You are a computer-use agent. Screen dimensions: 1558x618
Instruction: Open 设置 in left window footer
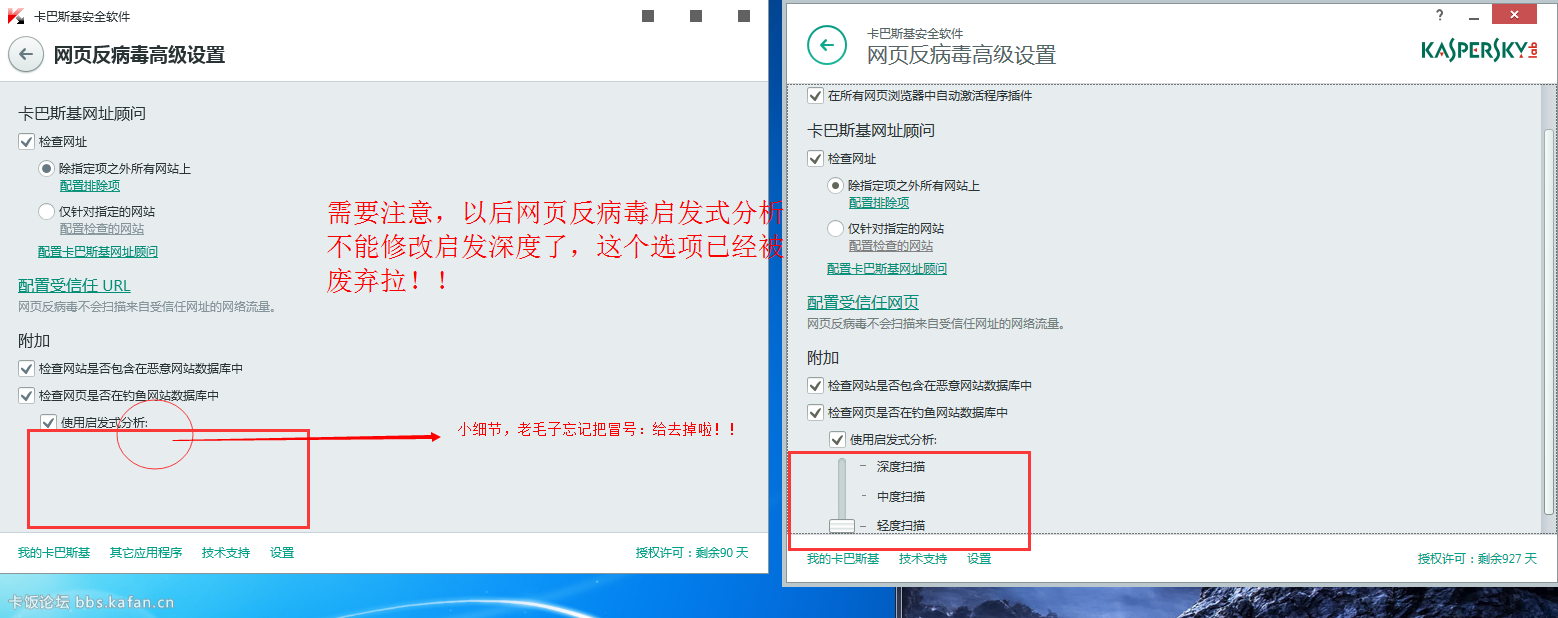point(282,553)
